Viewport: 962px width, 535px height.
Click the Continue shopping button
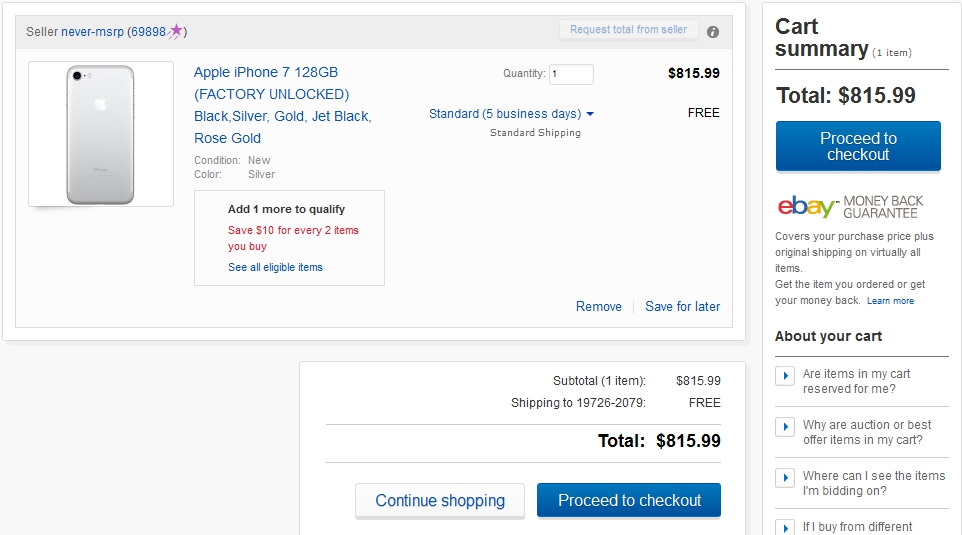(440, 501)
